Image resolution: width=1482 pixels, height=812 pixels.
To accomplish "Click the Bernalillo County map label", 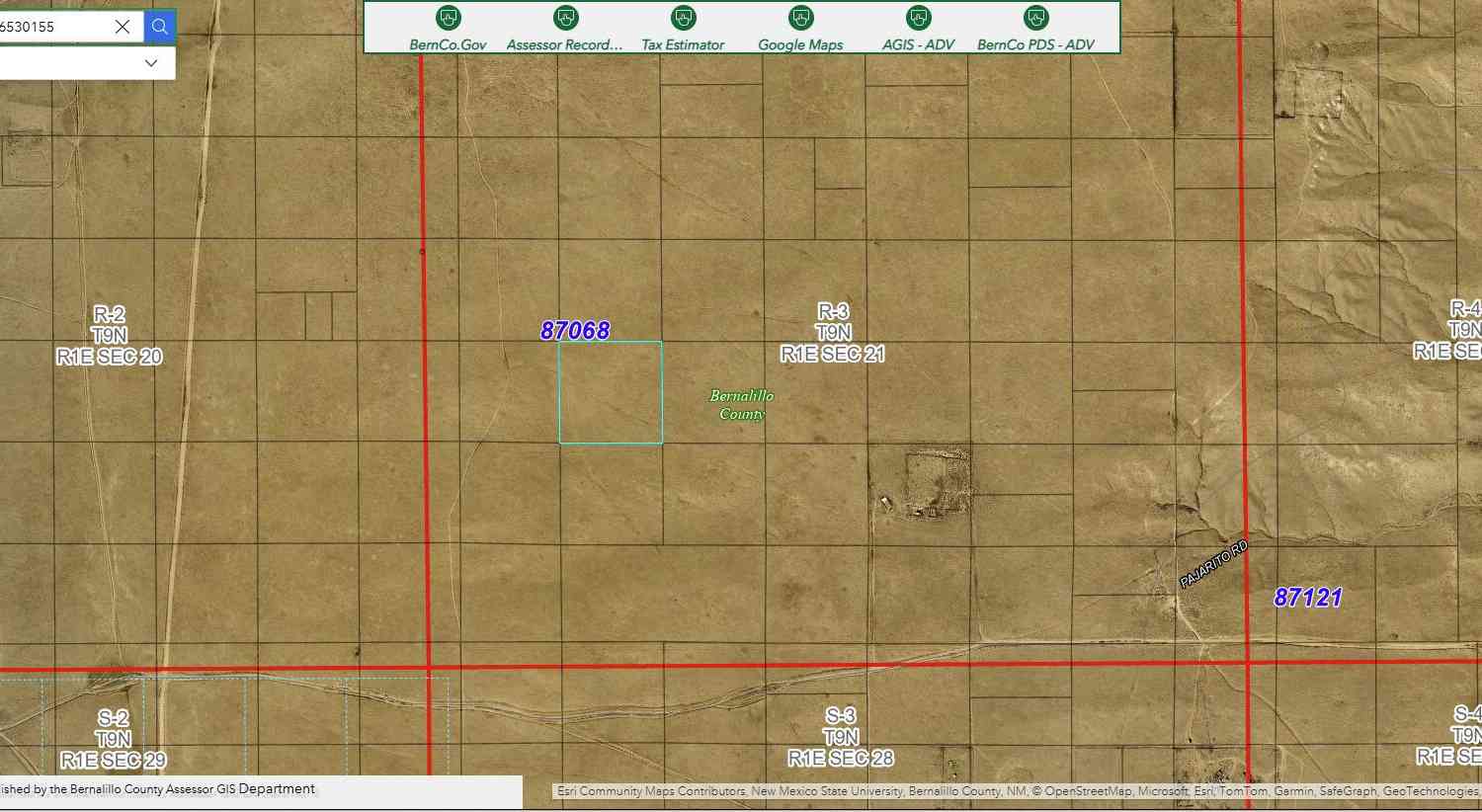I will click(742, 405).
